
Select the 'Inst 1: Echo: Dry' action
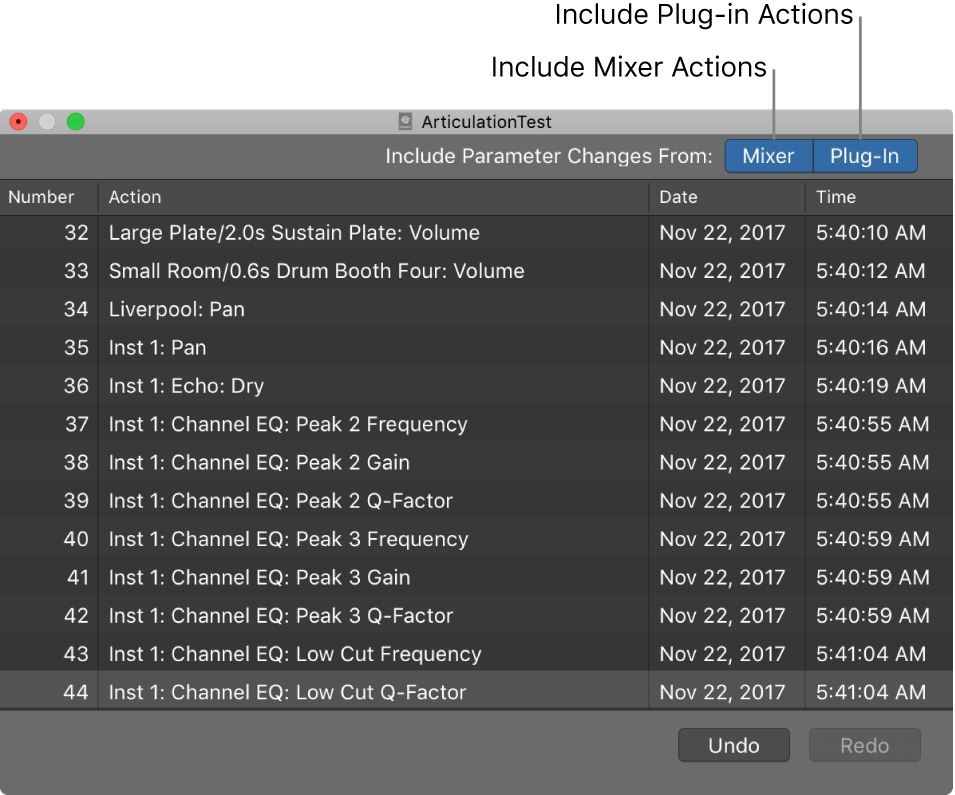(x=476, y=386)
